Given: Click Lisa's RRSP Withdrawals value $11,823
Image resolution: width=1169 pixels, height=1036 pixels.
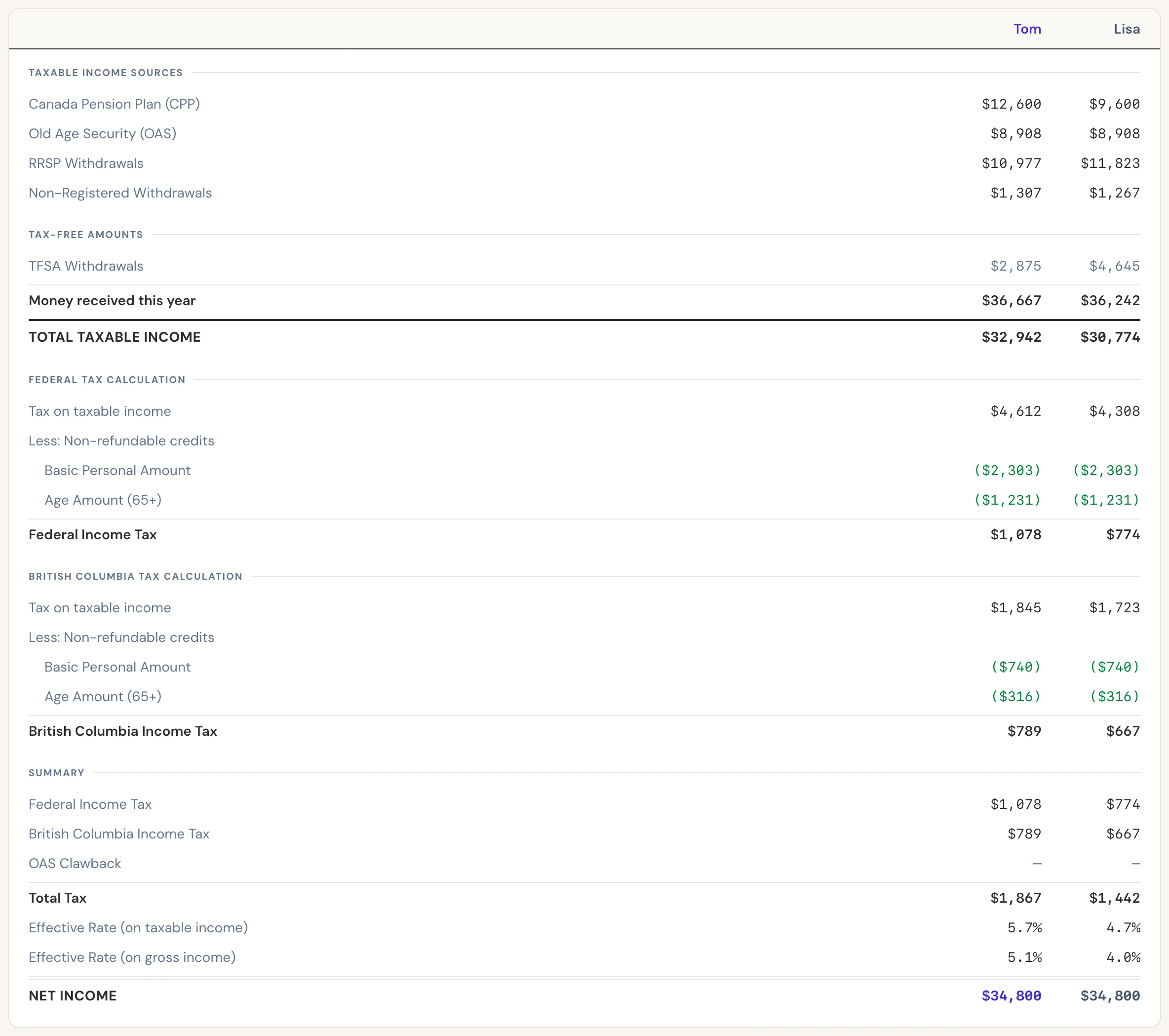Looking at the screenshot, I should pos(1110,163).
